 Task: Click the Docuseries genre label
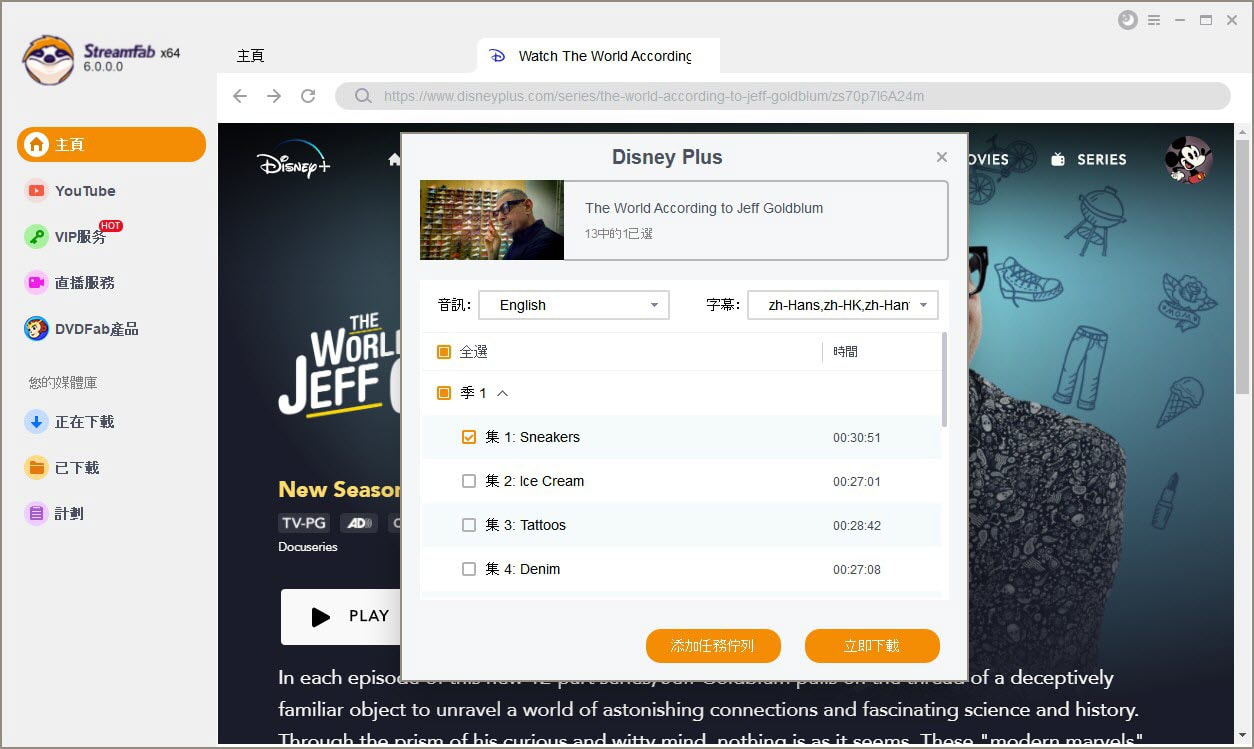[x=308, y=547]
